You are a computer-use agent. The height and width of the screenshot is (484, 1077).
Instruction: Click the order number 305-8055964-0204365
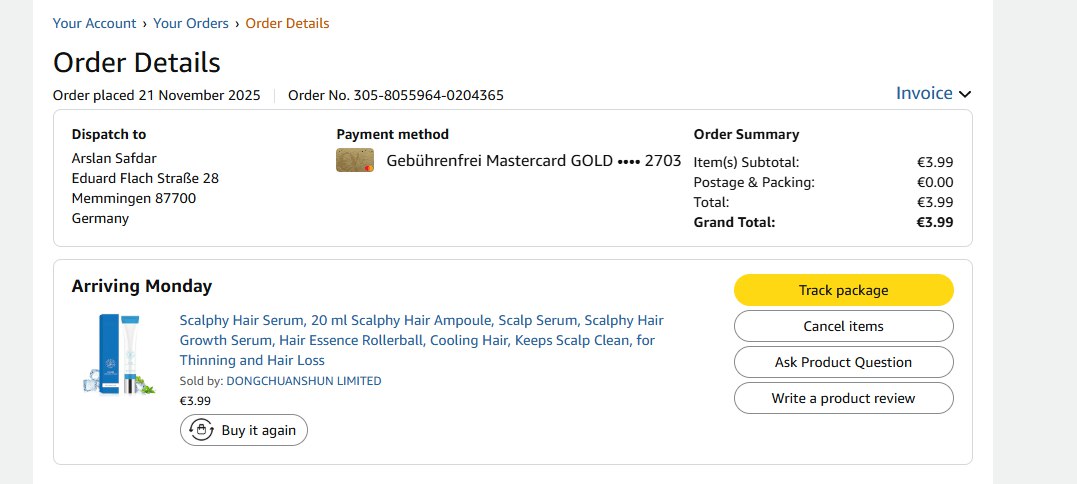pos(428,96)
